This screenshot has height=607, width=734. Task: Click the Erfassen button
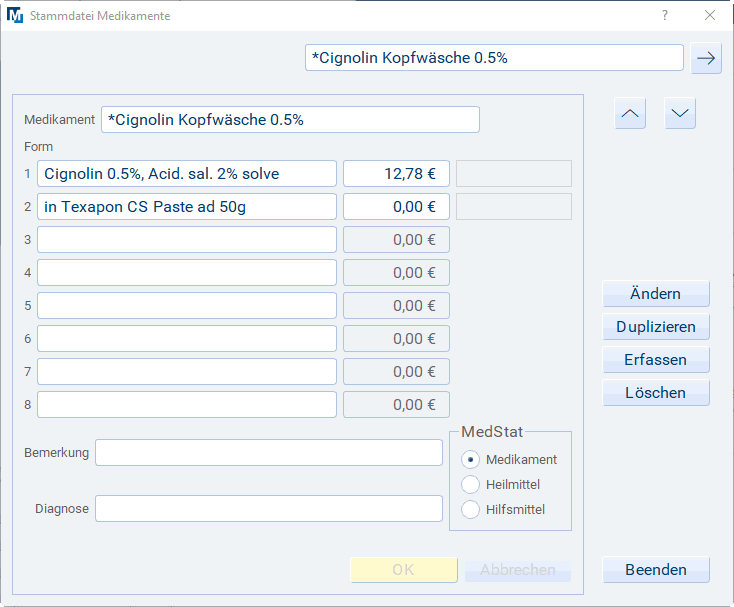pyautogui.click(x=655, y=359)
